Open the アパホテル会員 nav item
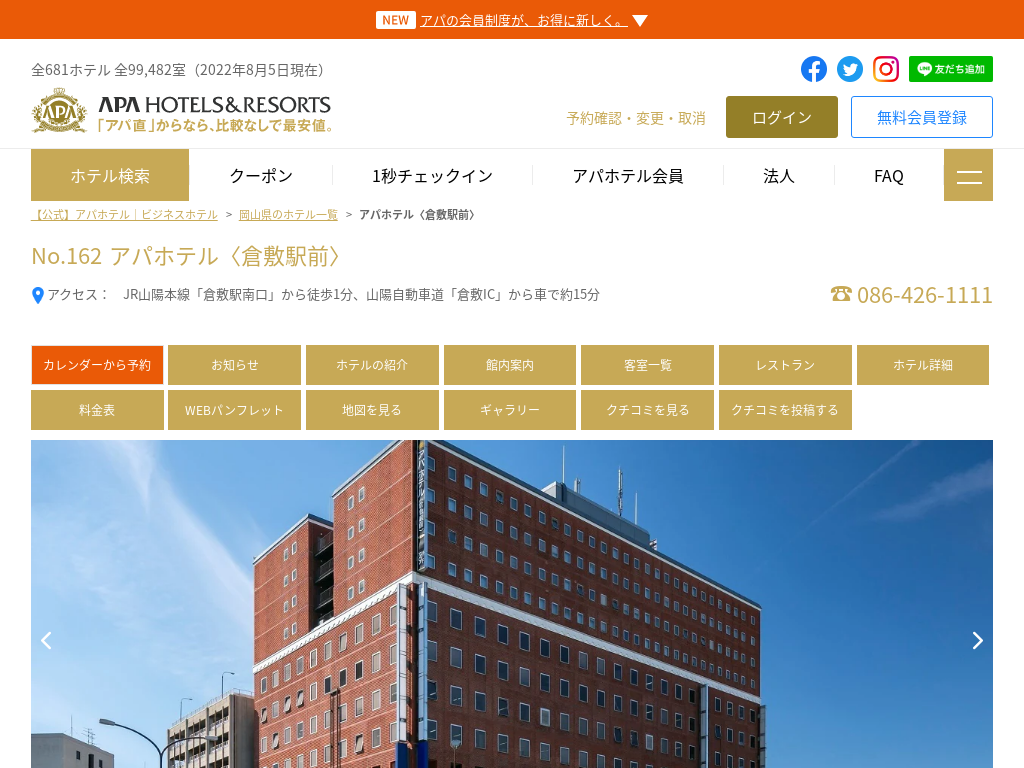 [628, 176]
